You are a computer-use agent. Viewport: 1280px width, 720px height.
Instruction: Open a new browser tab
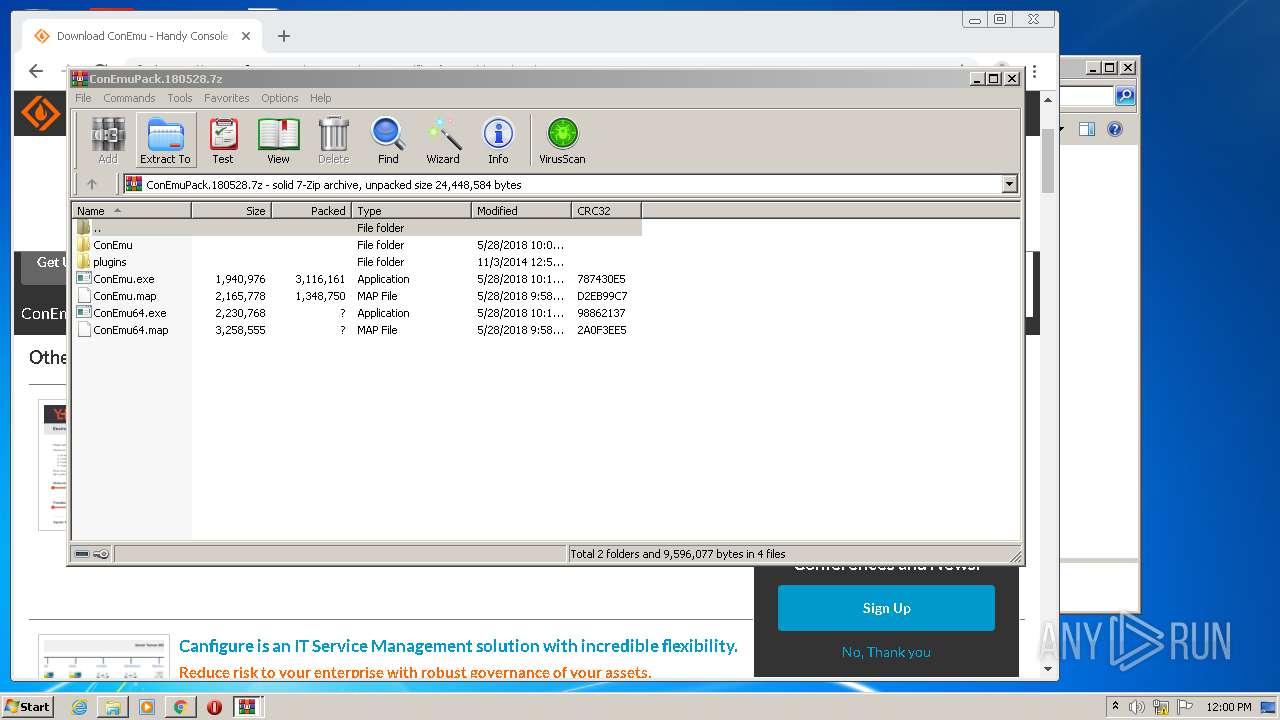click(284, 36)
